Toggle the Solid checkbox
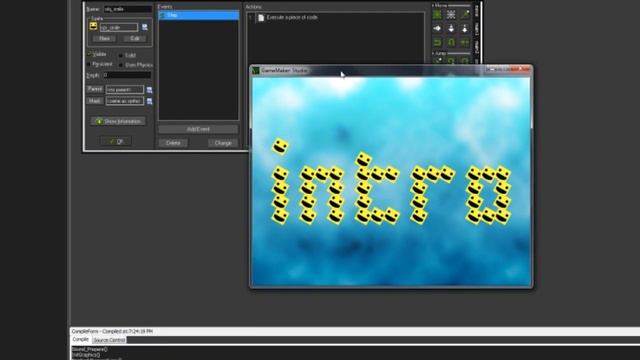640x360 pixels. tap(121, 55)
